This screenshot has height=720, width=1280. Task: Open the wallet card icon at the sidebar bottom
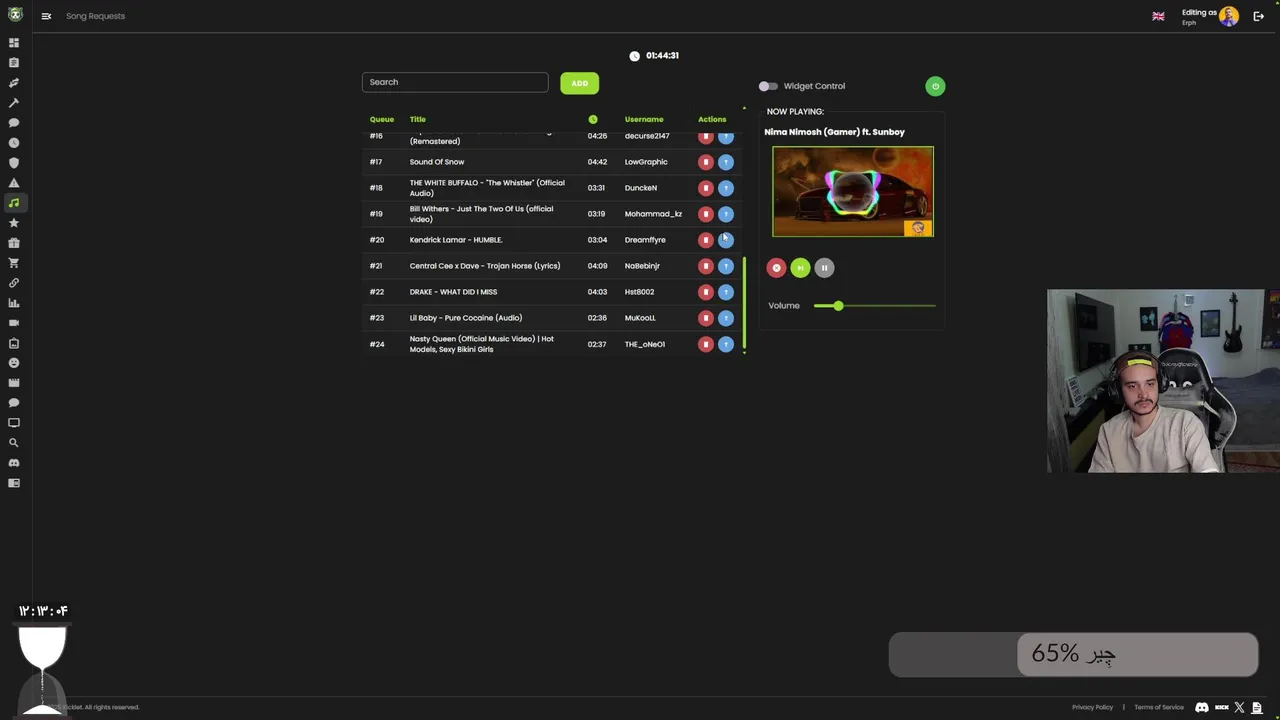(14, 483)
